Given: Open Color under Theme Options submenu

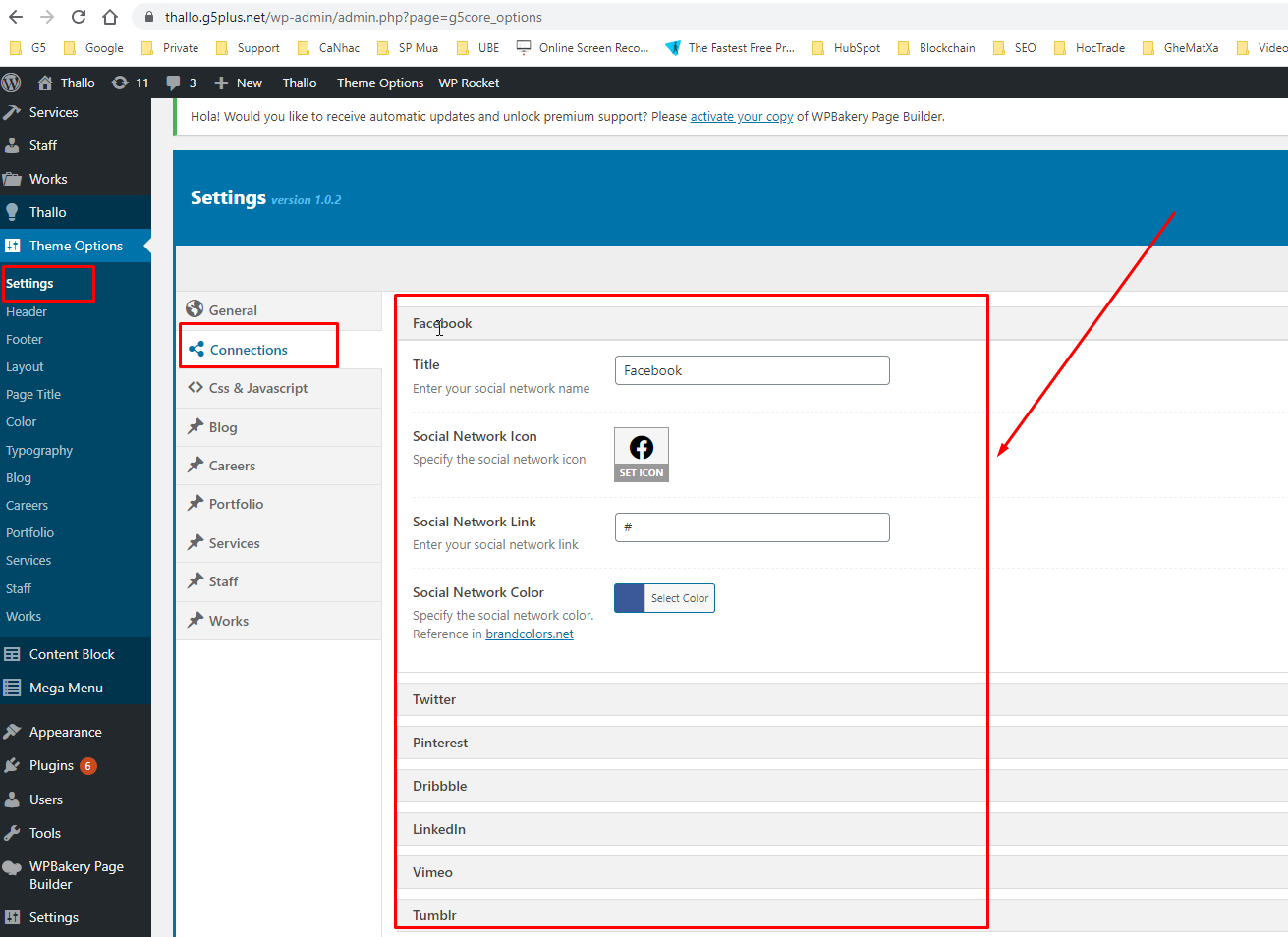Looking at the screenshot, I should (22, 421).
